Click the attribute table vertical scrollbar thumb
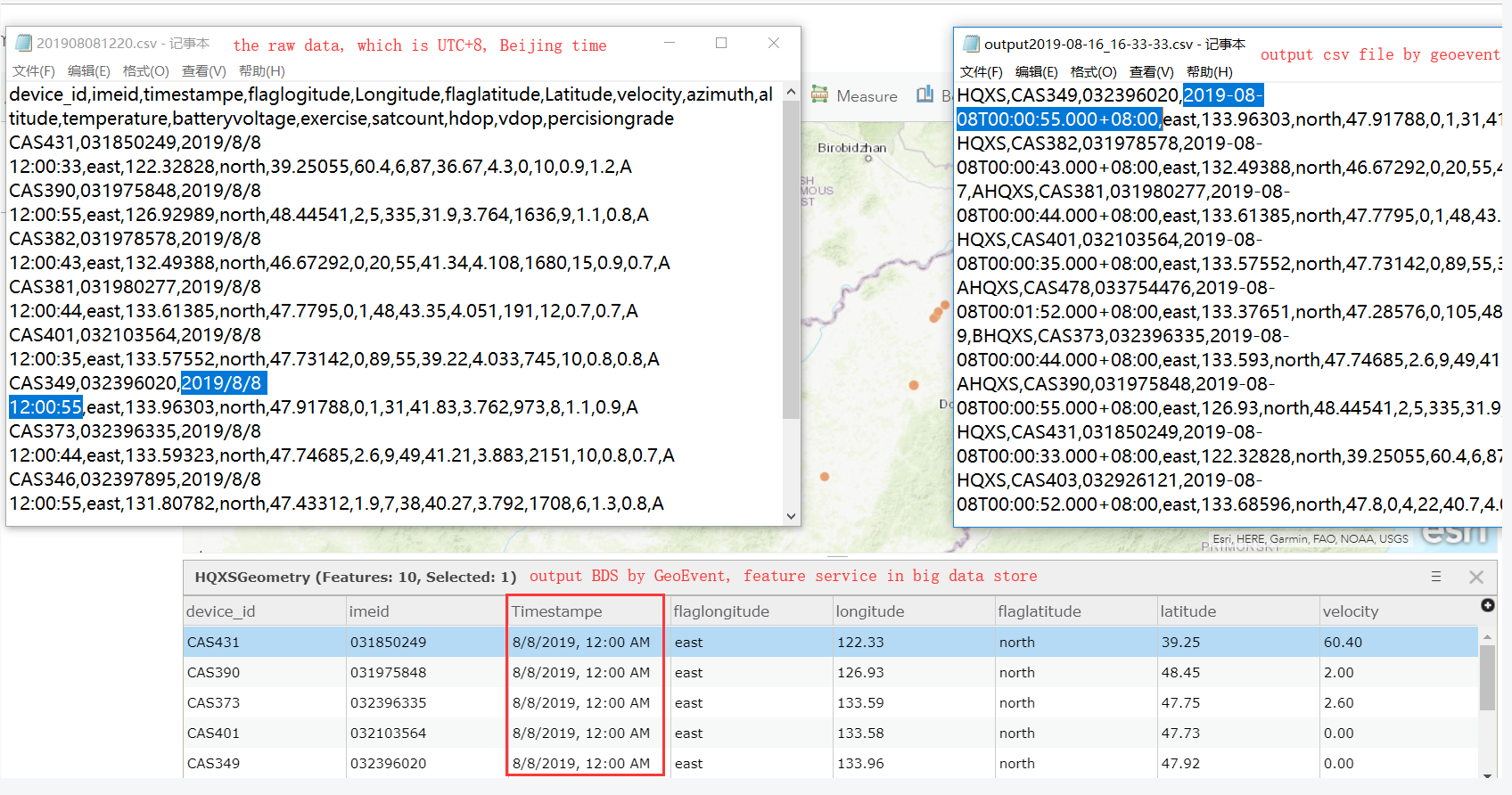 tap(1487, 677)
